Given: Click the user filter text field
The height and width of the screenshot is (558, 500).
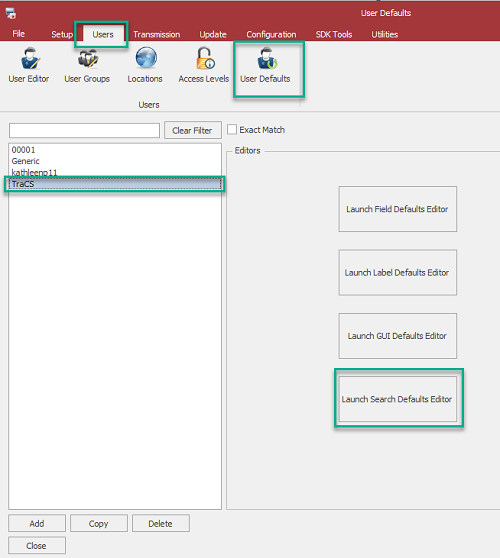Looking at the screenshot, I should pos(84,130).
